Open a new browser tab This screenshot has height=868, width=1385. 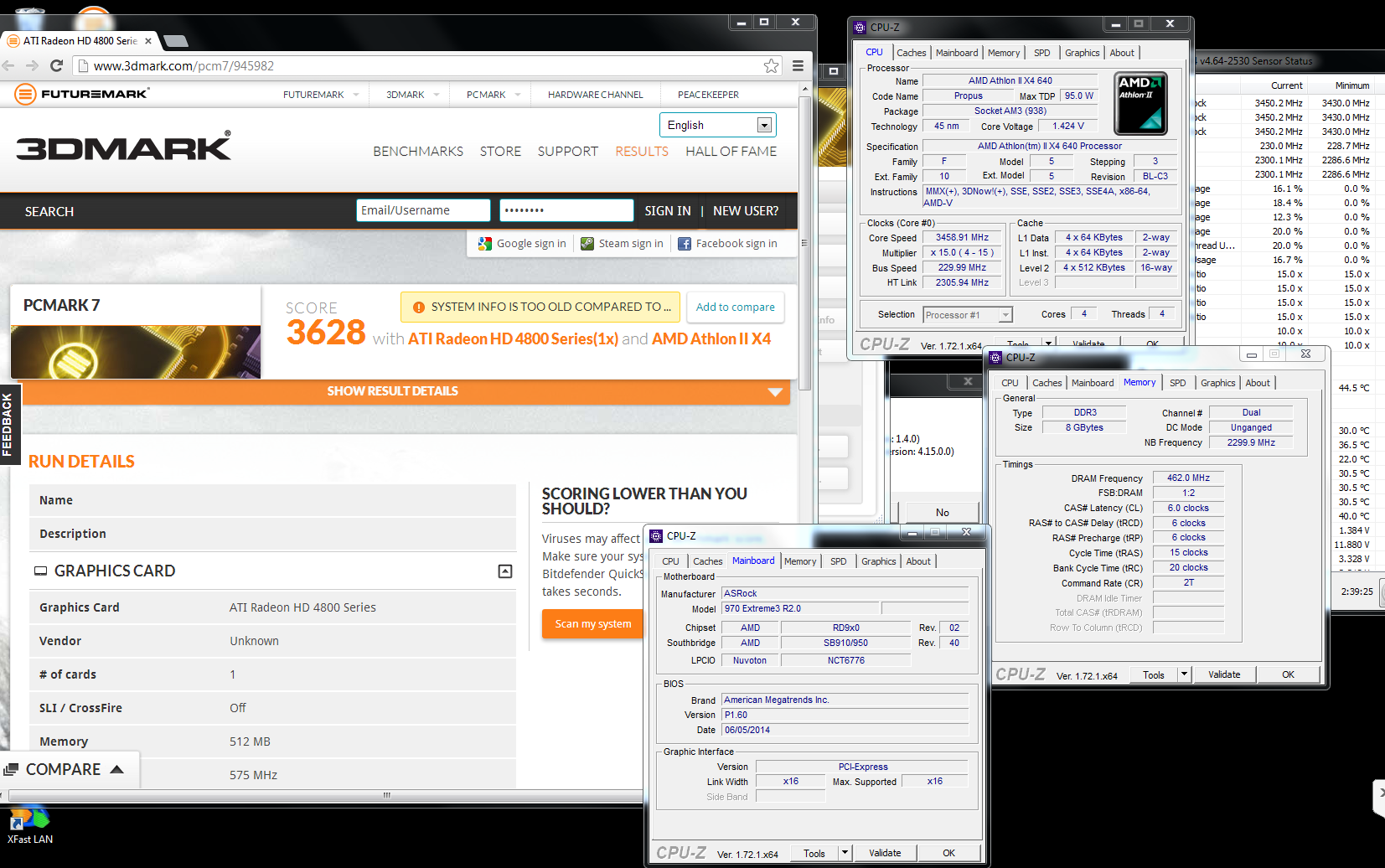click(x=175, y=40)
